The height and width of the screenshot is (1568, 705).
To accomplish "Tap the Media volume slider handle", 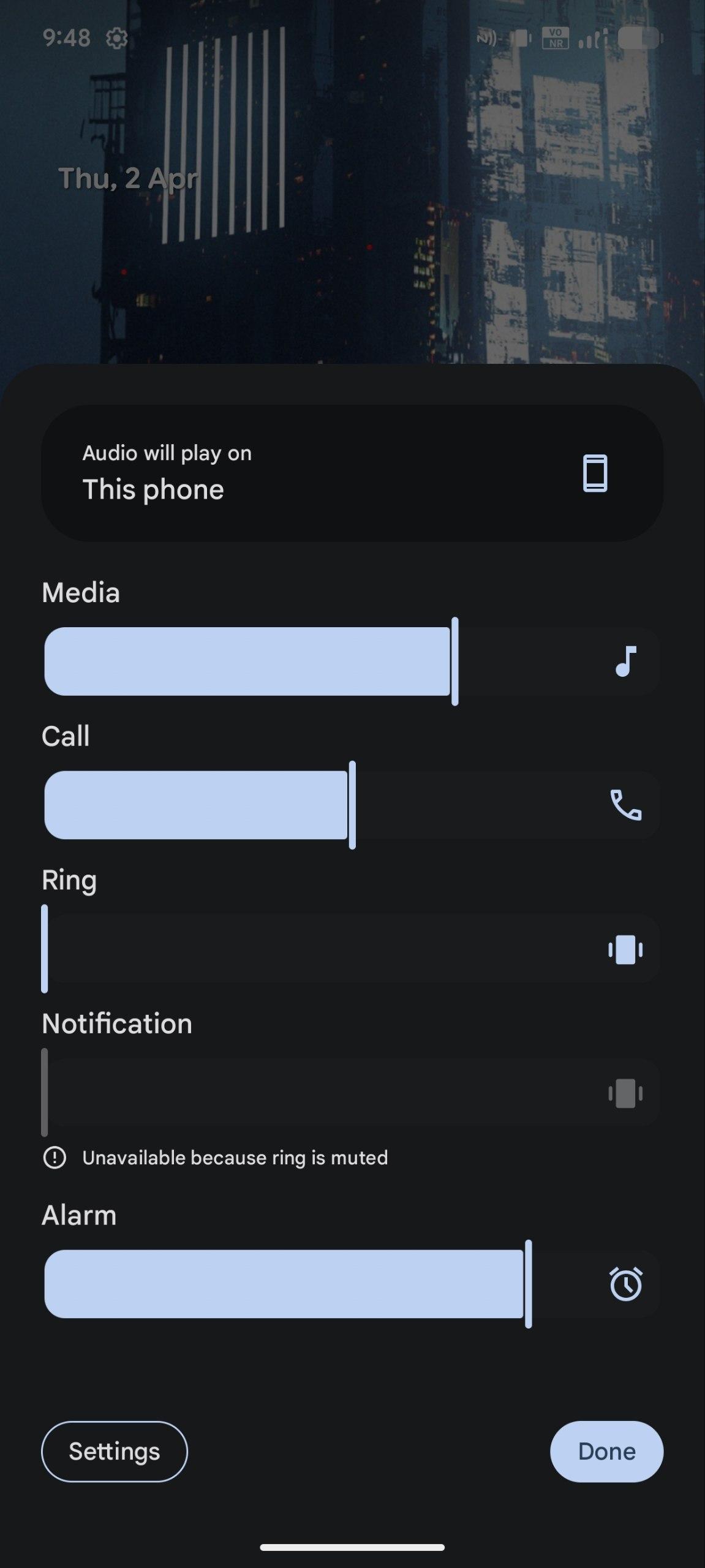I will [454, 661].
